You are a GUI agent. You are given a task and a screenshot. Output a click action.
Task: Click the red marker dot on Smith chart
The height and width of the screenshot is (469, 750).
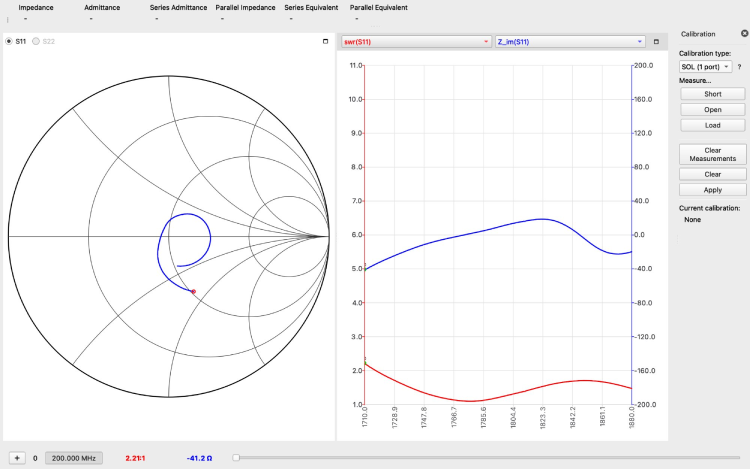click(193, 291)
